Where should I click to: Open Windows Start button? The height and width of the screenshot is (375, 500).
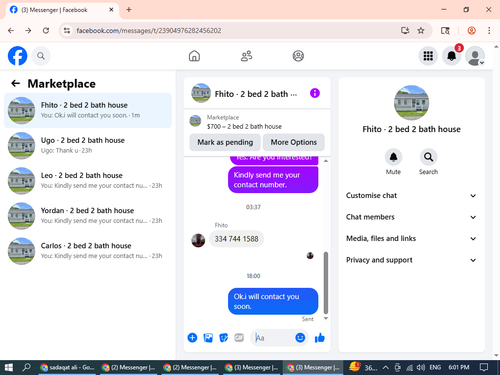pos(9,367)
